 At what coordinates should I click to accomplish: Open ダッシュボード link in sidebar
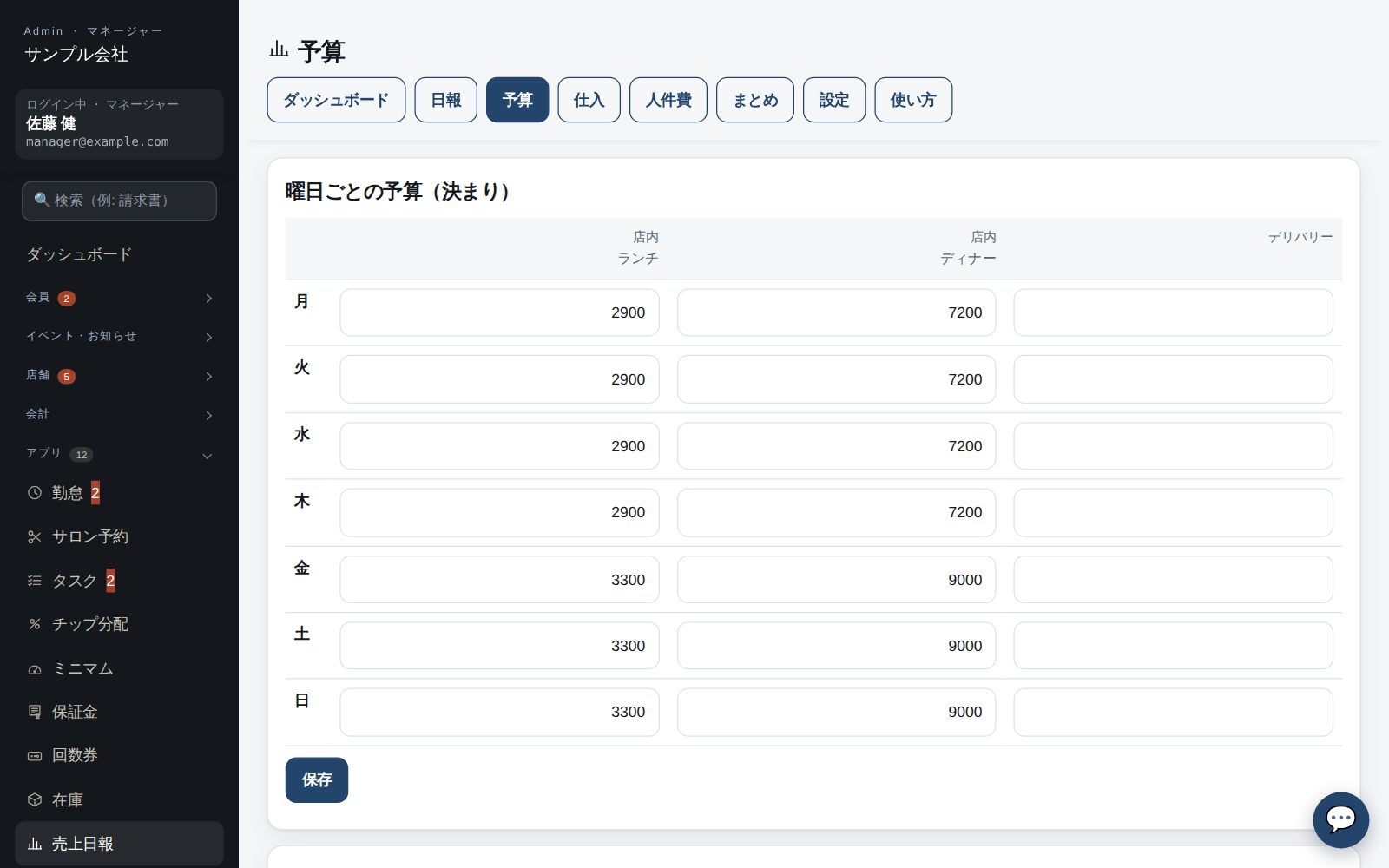point(79,254)
